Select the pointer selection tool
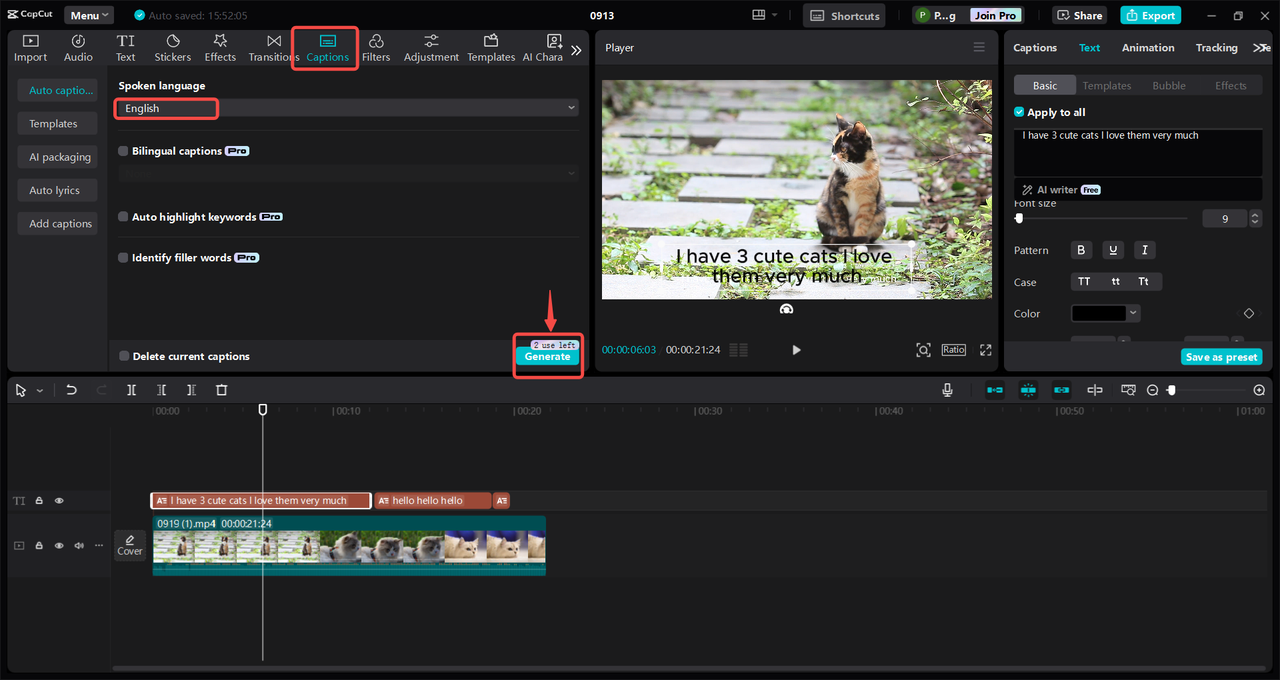The width and height of the screenshot is (1280, 680). pos(20,390)
